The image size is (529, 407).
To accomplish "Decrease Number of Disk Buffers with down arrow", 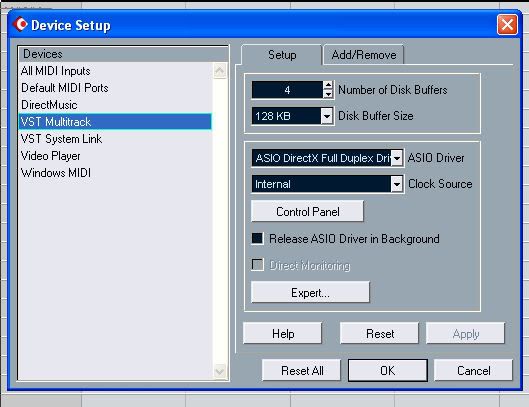I will pyautogui.click(x=328, y=94).
